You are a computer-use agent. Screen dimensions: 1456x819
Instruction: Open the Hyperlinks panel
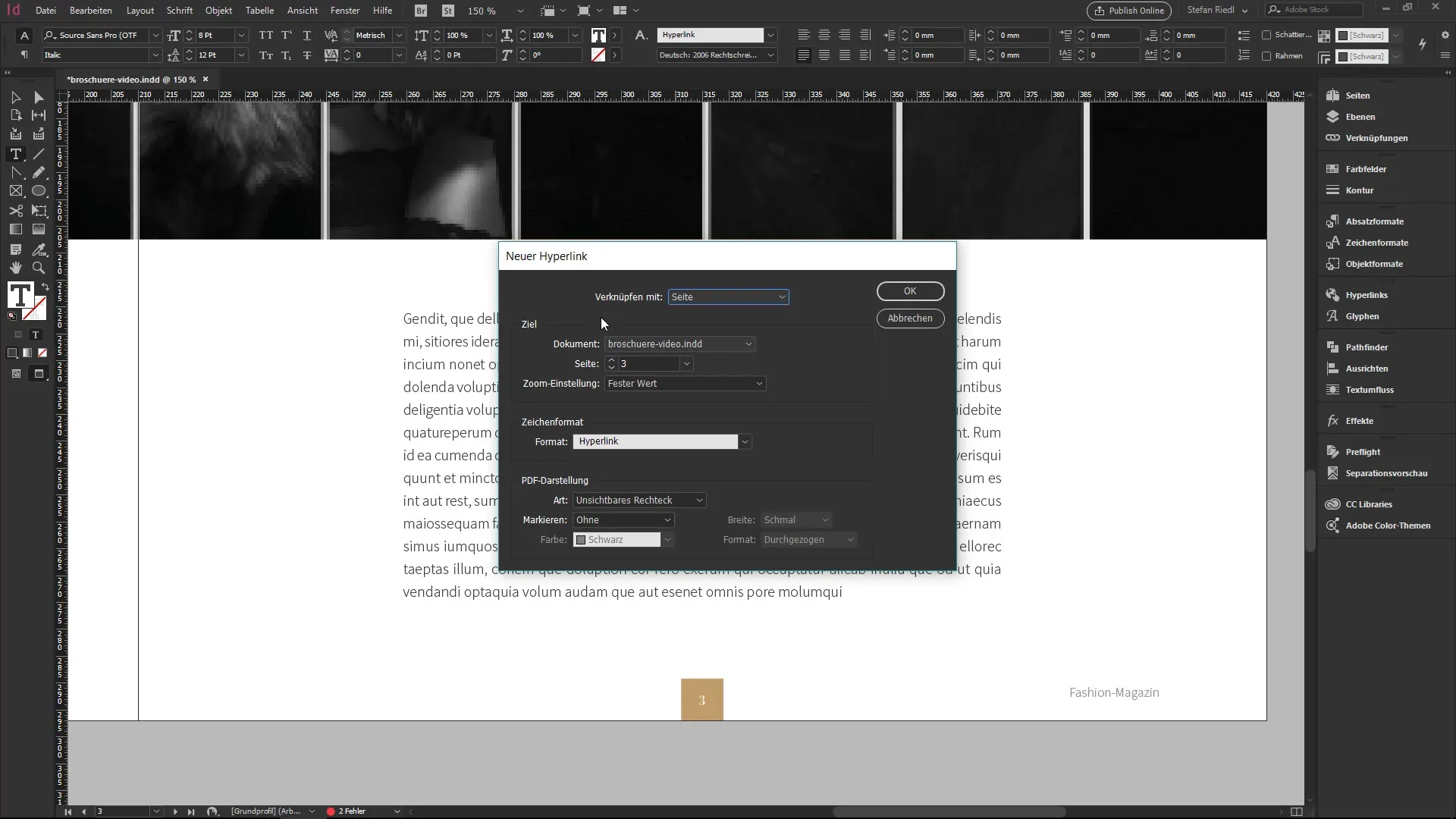point(1367,295)
